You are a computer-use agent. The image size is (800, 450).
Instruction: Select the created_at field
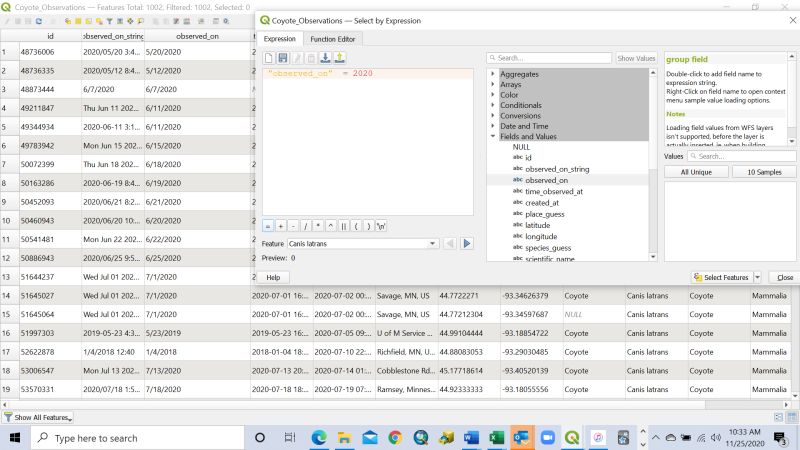click(542, 203)
